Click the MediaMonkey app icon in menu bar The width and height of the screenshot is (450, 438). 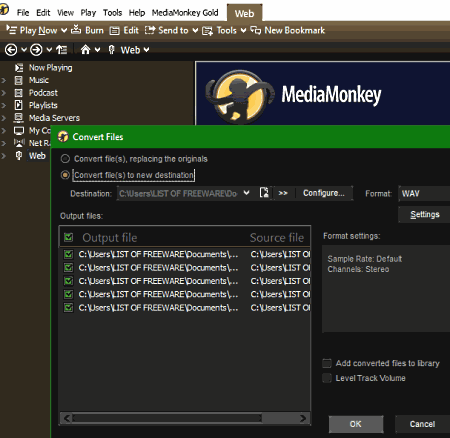click(4, 9)
